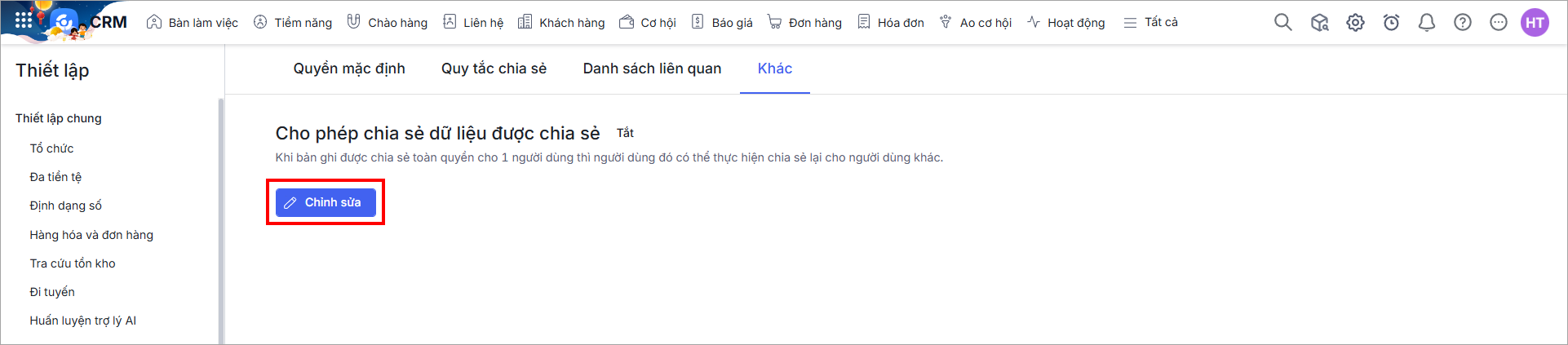Select the Khác tab
This screenshot has height=345, width=1568.
point(775,69)
